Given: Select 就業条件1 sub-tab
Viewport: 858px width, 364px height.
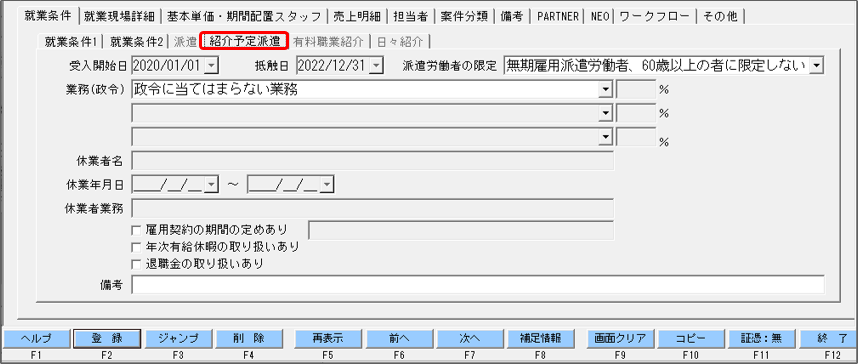Looking at the screenshot, I should [x=71, y=41].
